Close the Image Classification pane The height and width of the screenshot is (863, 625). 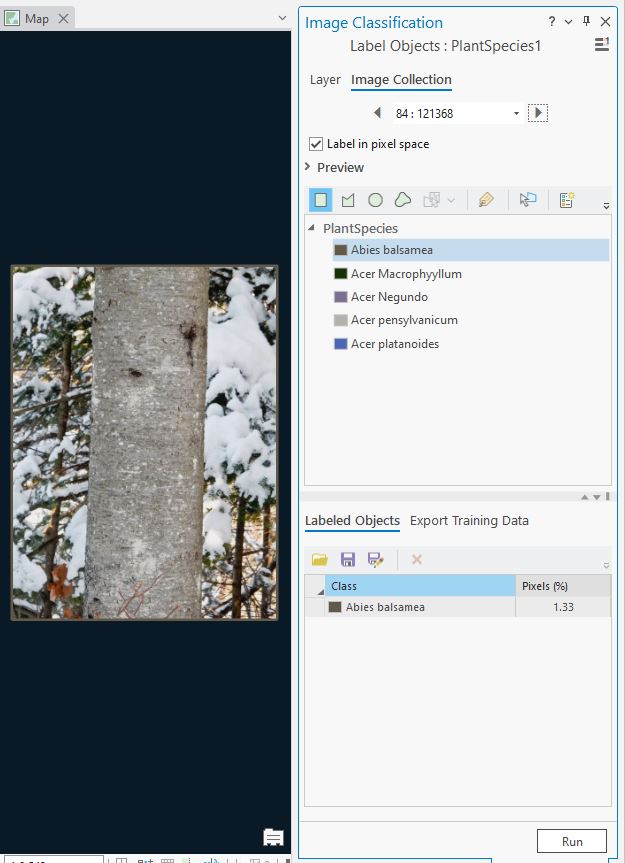coord(605,21)
